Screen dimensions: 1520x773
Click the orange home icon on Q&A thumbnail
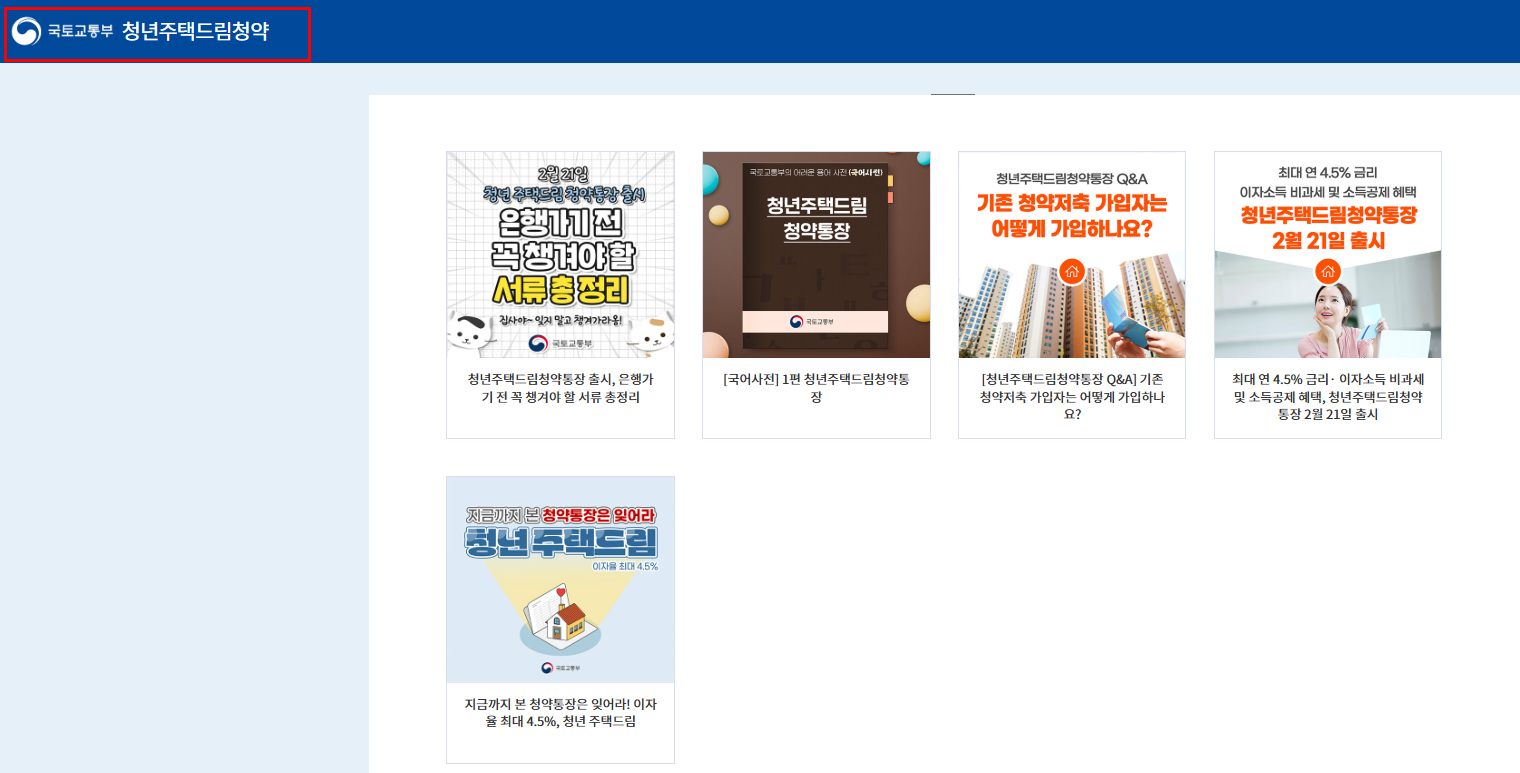(x=1072, y=271)
